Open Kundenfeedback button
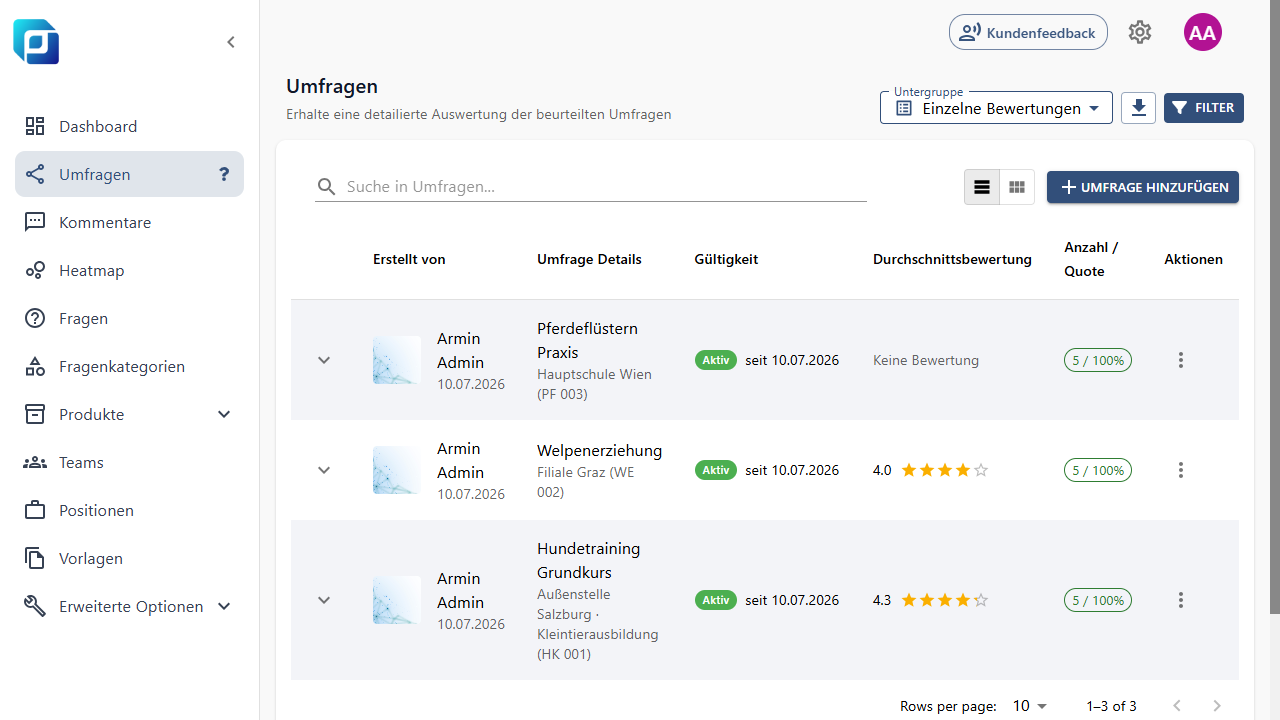Image resolution: width=1280 pixels, height=720 pixels. (x=1028, y=32)
